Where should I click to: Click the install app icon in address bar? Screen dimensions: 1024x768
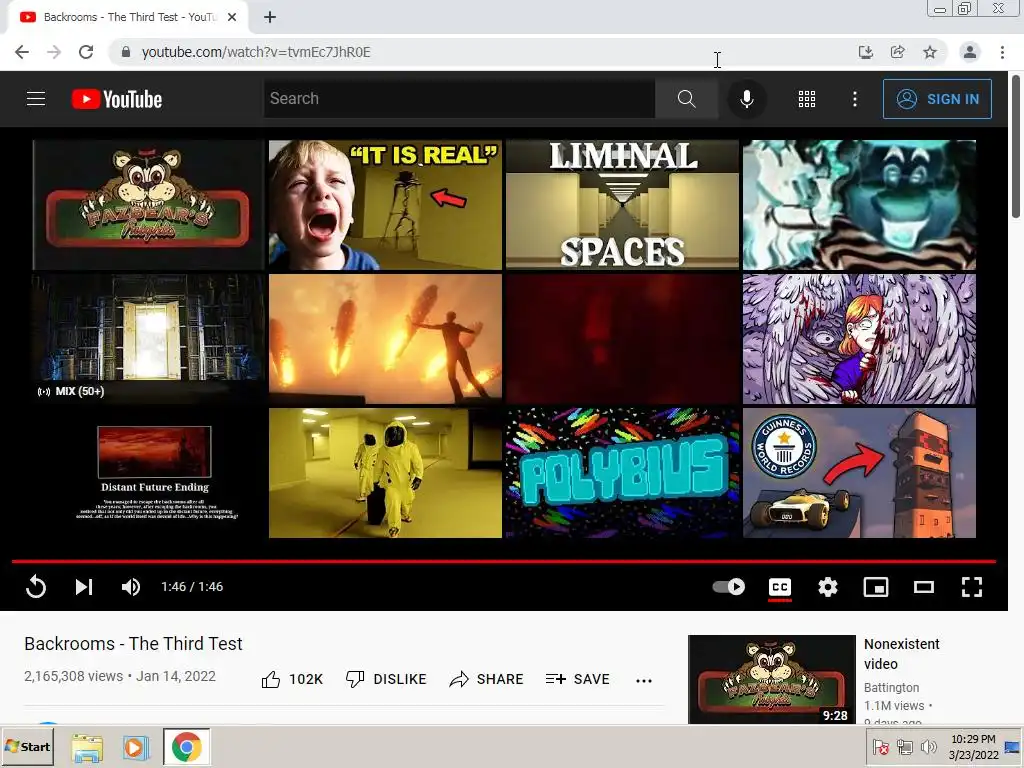point(865,52)
